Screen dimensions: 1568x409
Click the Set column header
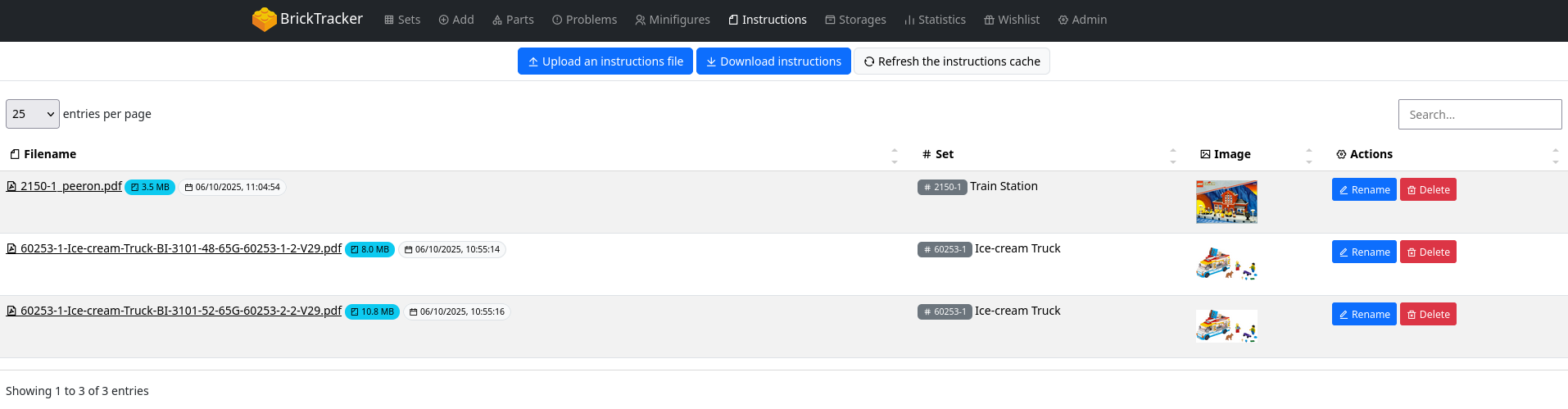click(x=938, y=154)
